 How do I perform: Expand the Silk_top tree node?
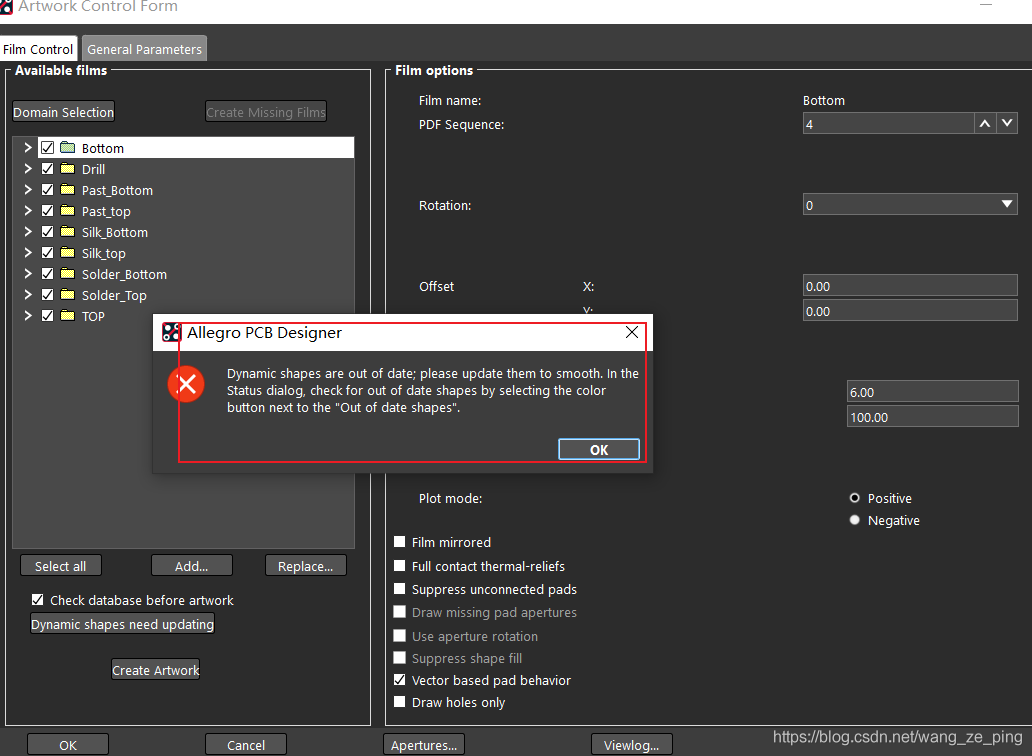[28, 253]
